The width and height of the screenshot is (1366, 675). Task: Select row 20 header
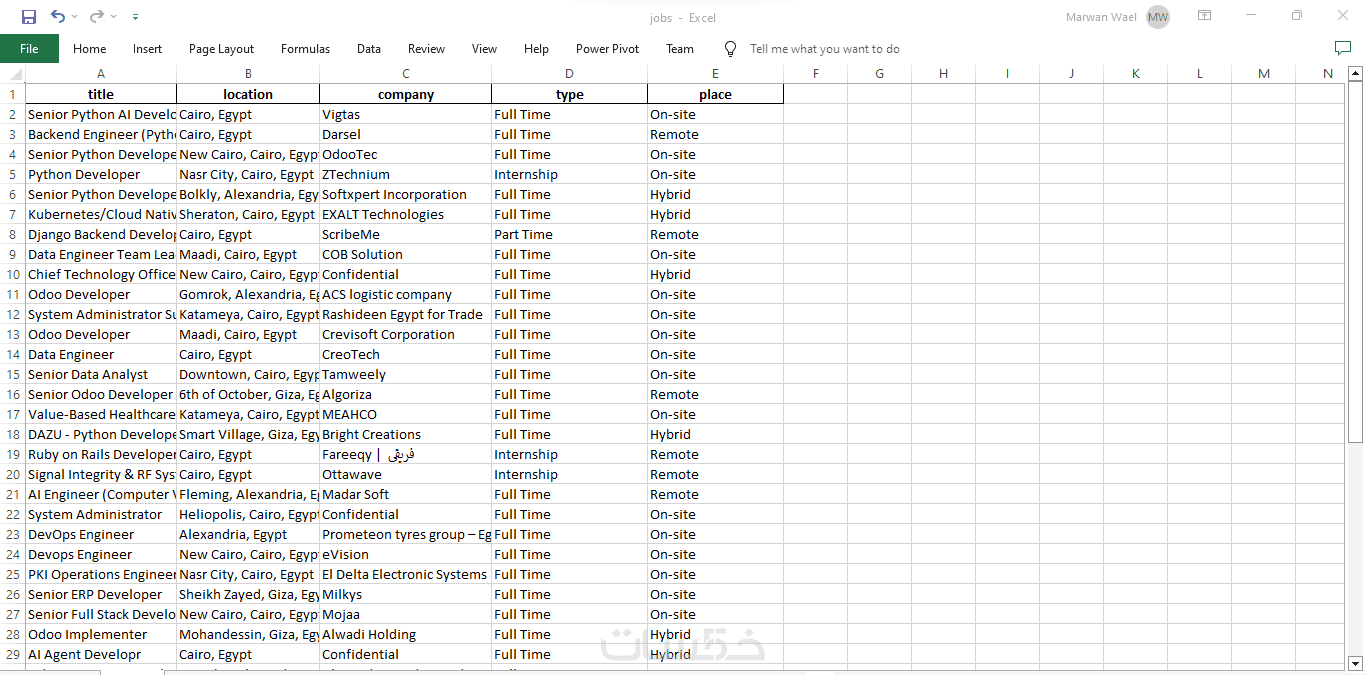coord(13,474)
